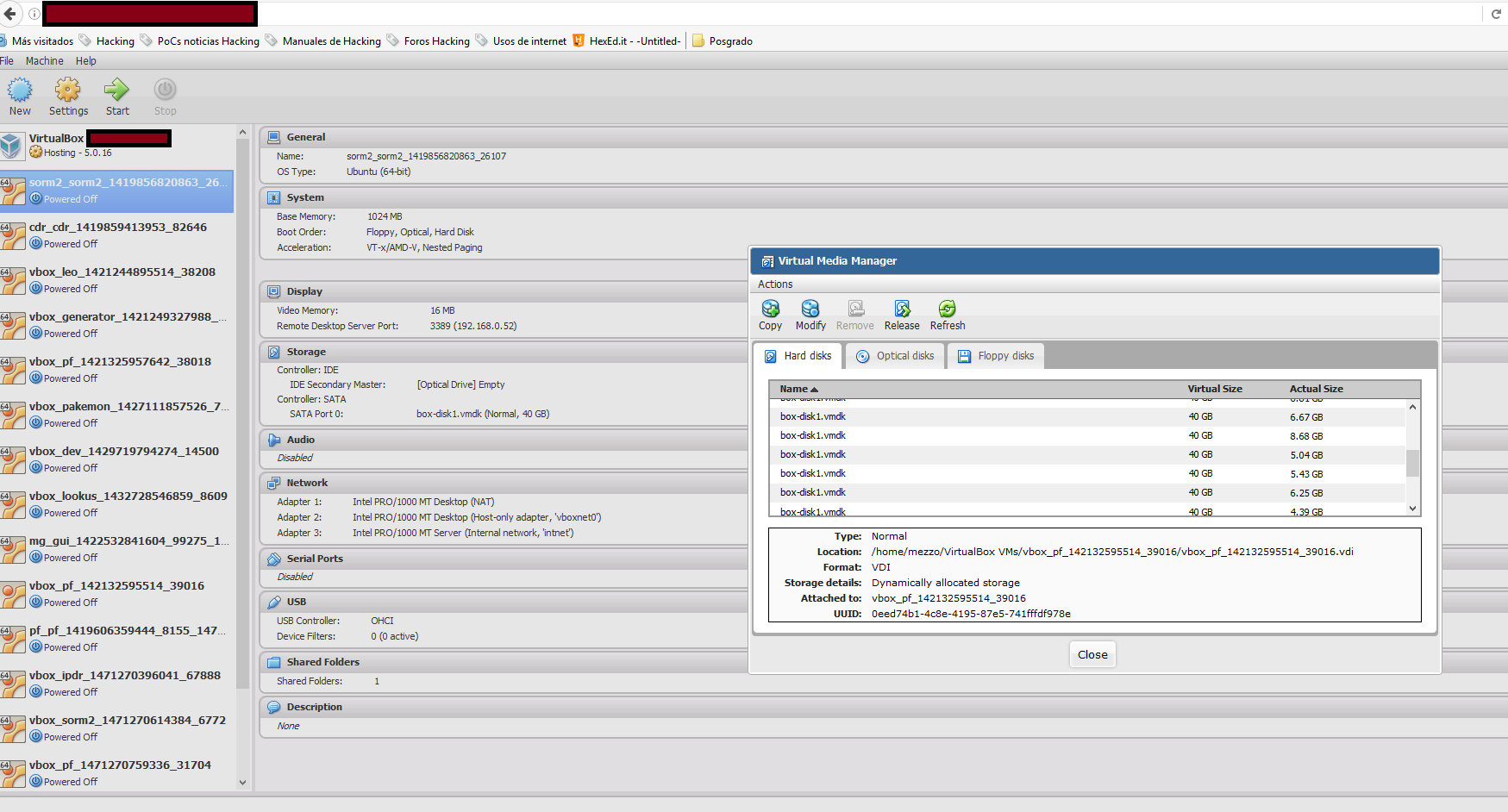The image size is (1508, 812).
Task: Click the Modify disk icon
Action: point(810,309)
